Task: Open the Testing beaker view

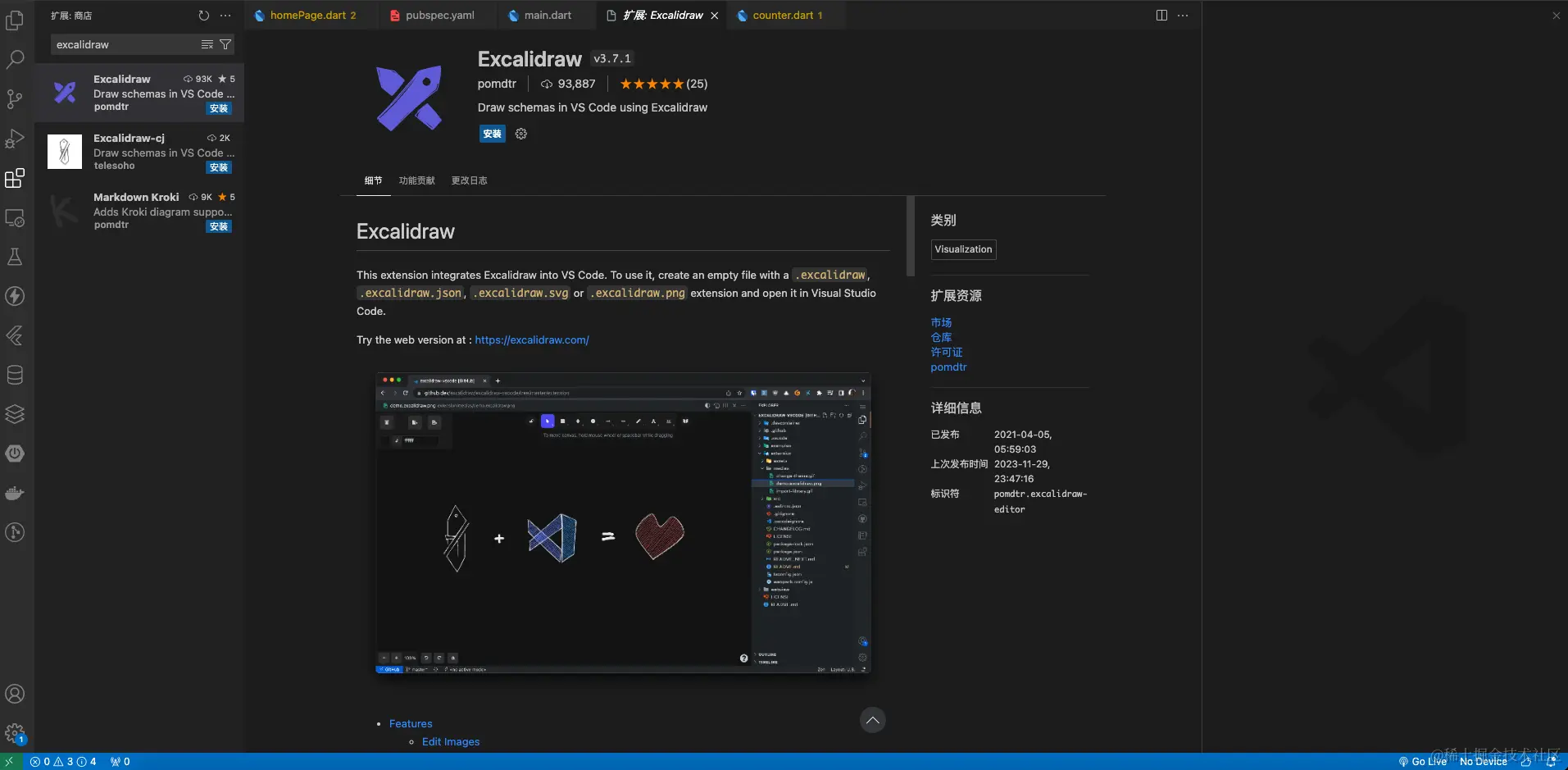Action: (15, 257)
